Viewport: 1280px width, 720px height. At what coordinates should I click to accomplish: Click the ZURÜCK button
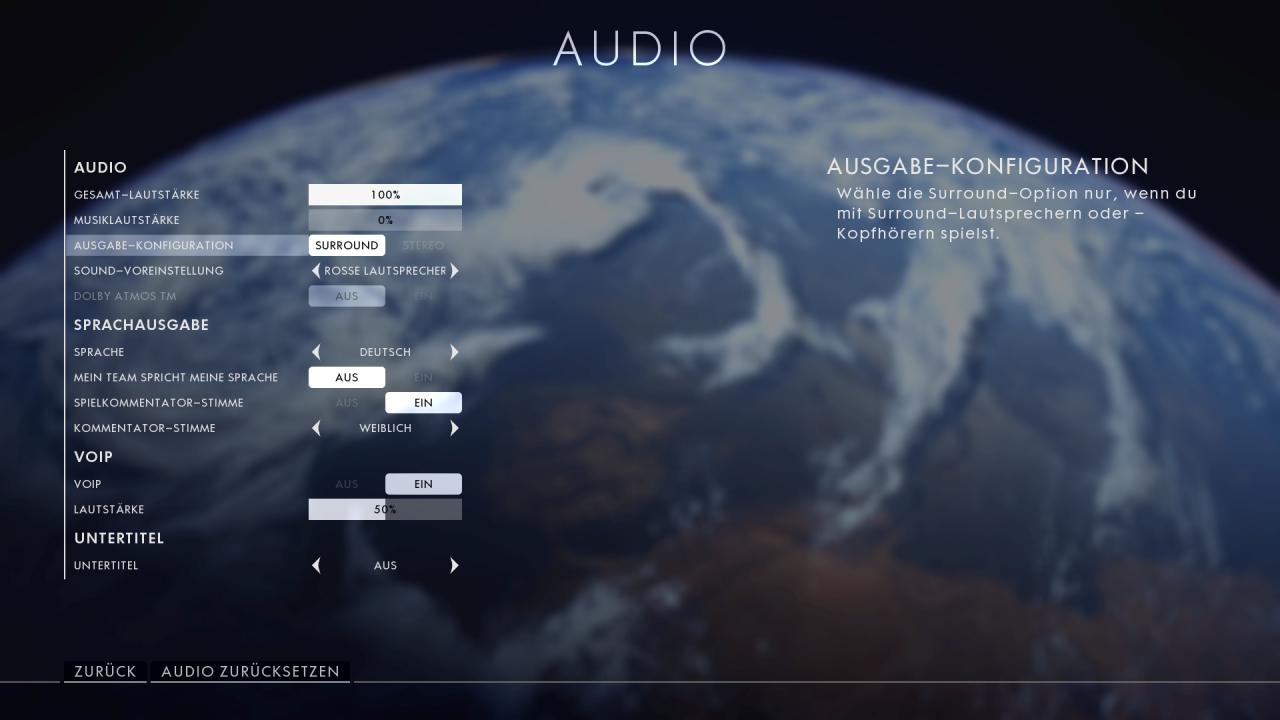tap(105, 672)
